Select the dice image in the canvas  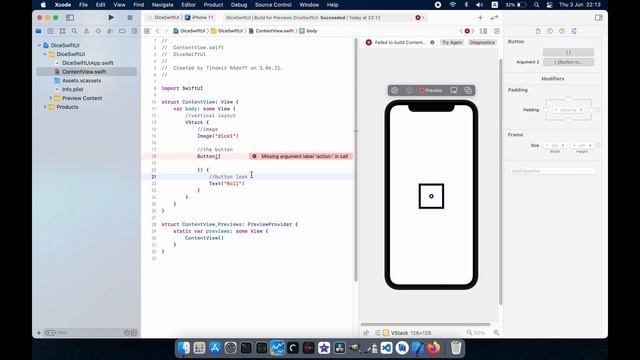[431, 196]
